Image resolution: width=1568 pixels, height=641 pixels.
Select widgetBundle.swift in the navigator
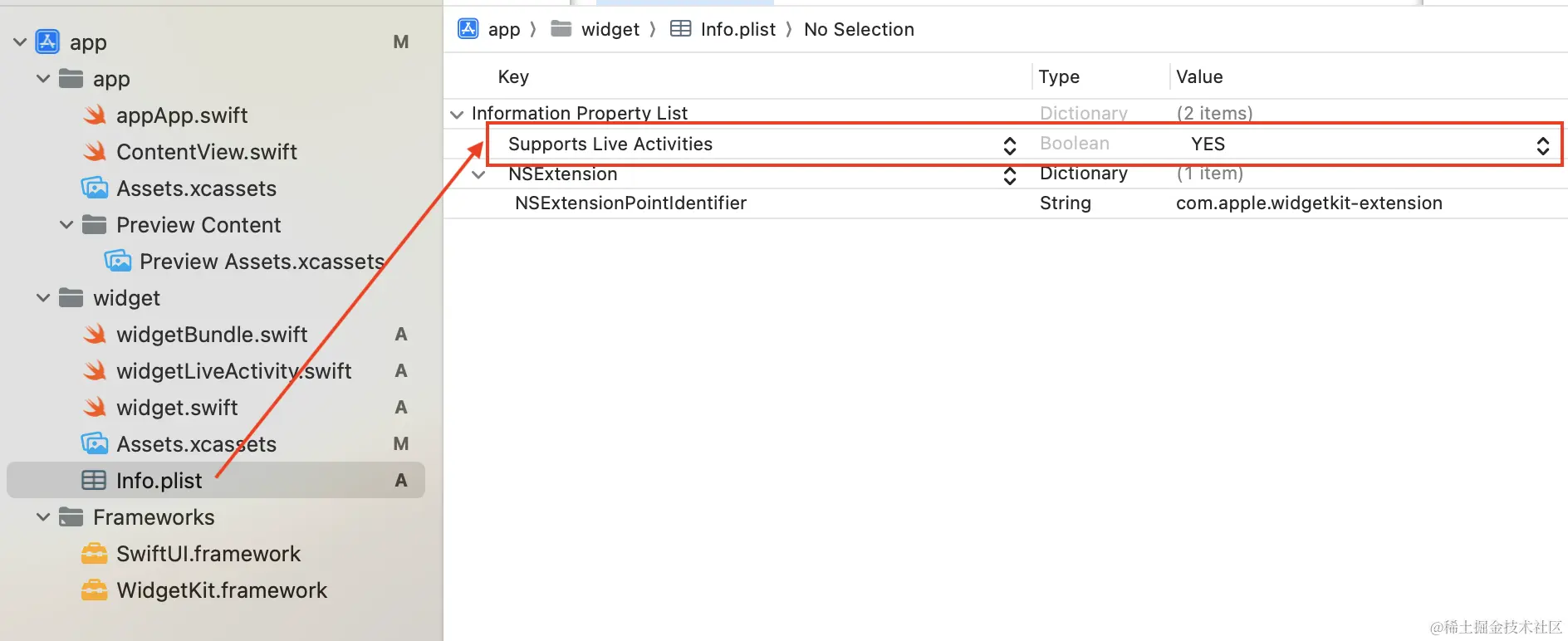(212, 335)
